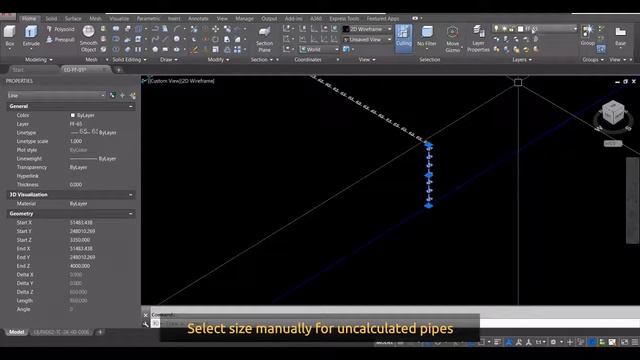Screen dimensions: 640x360
Task: Open the No Filter selection option
Action: (x=427, y=36)
